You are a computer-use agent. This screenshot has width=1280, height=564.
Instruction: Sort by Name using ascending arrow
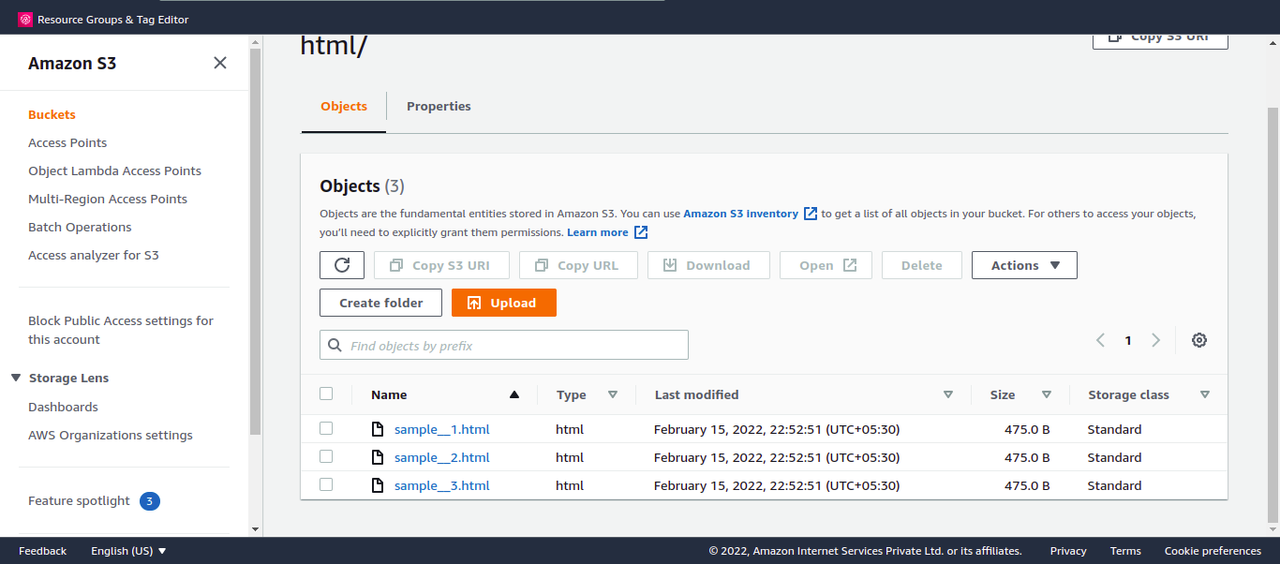click(x=514, y=395)
